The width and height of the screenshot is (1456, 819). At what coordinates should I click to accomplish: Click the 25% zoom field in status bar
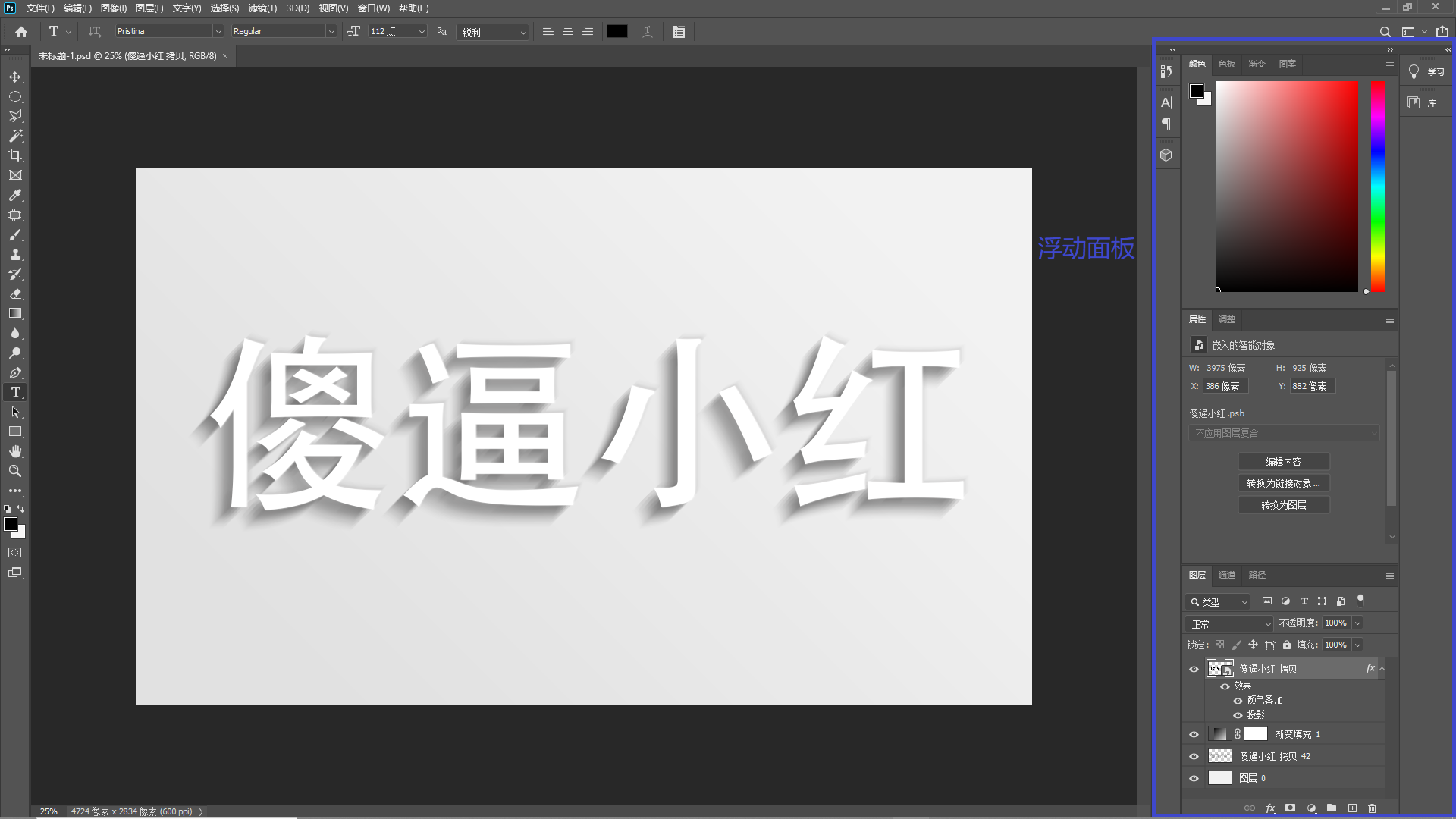[48, 811]
